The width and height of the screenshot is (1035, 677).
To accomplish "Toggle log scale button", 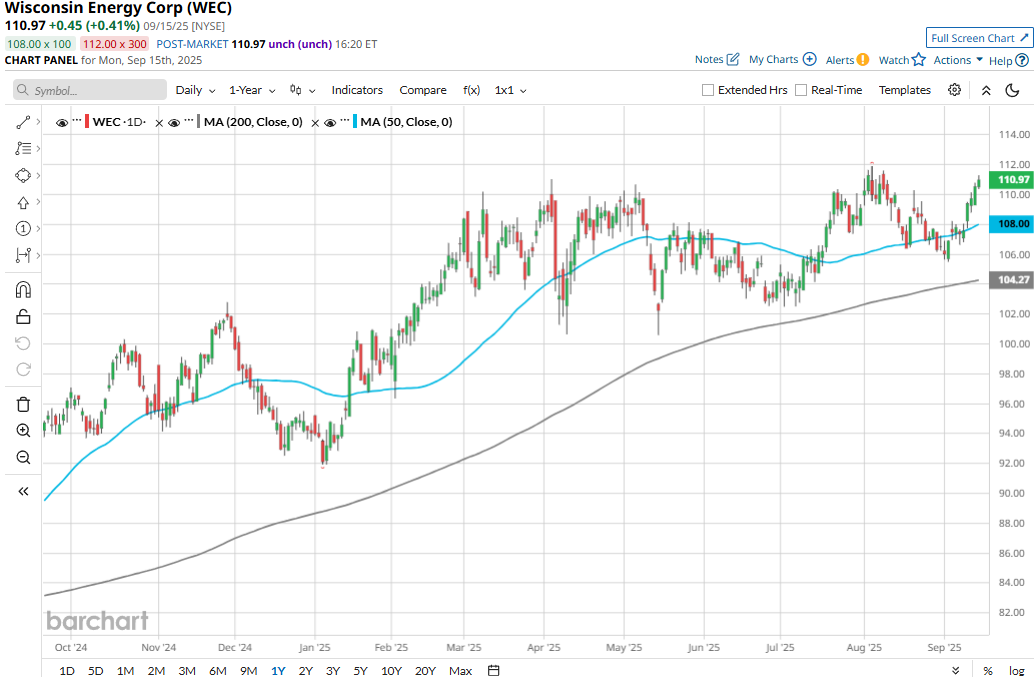I will [1017, 670].
